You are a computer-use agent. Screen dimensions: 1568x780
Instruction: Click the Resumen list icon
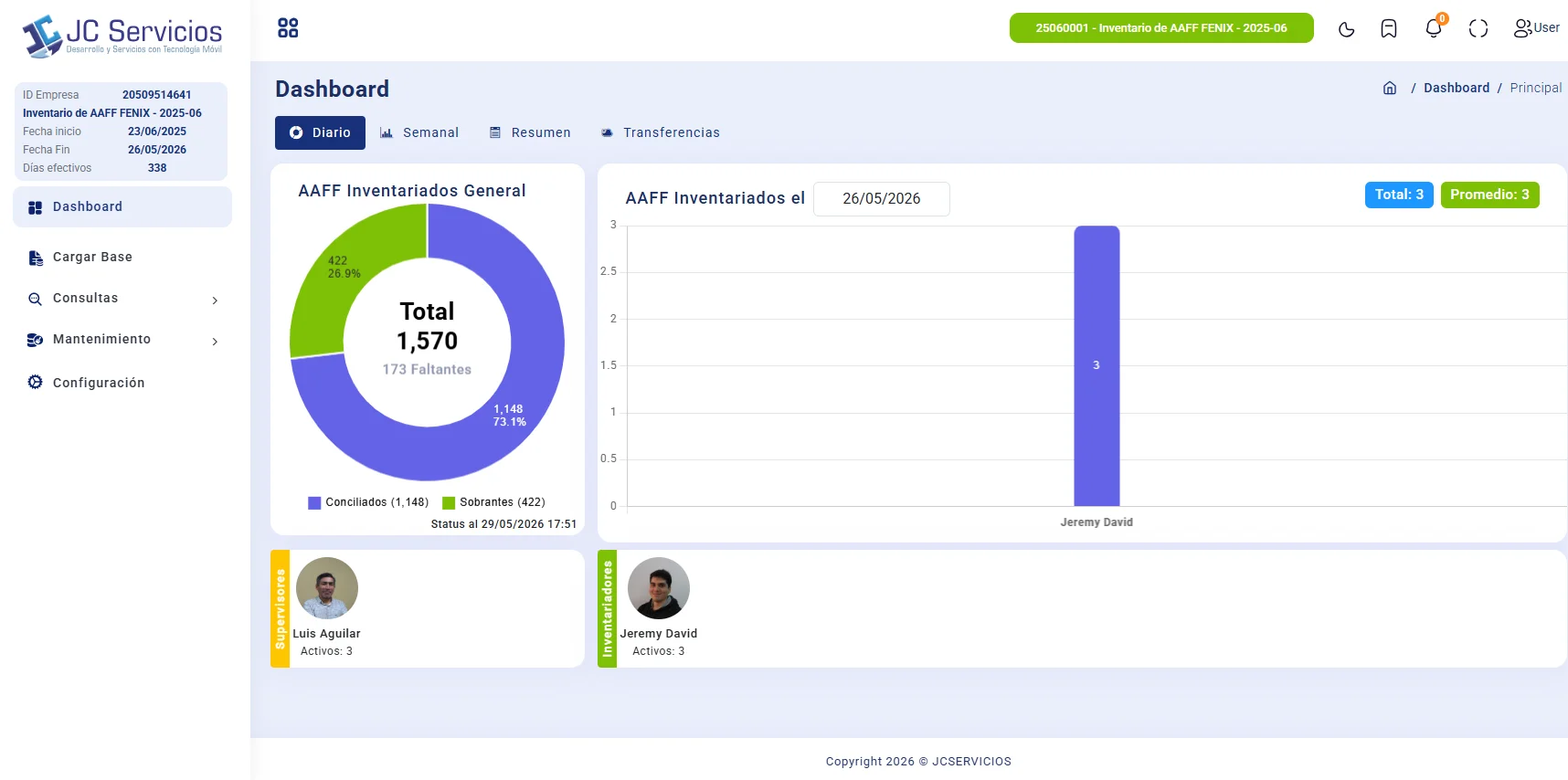495,132
